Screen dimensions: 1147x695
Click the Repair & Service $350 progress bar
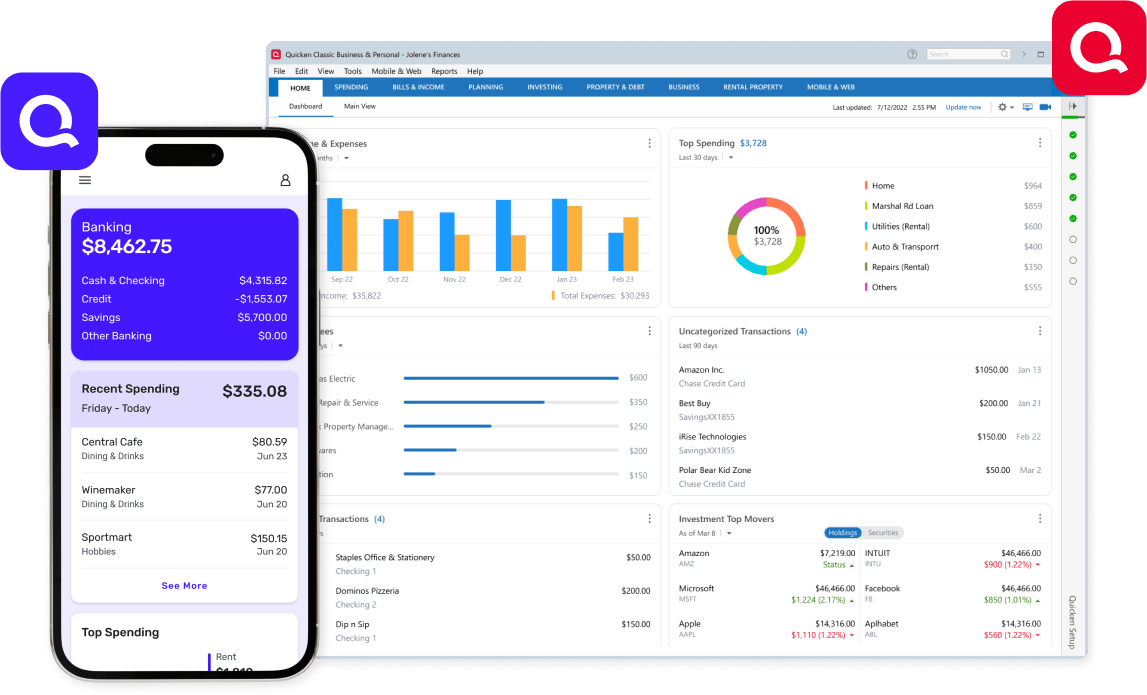[x=511, y=402]
